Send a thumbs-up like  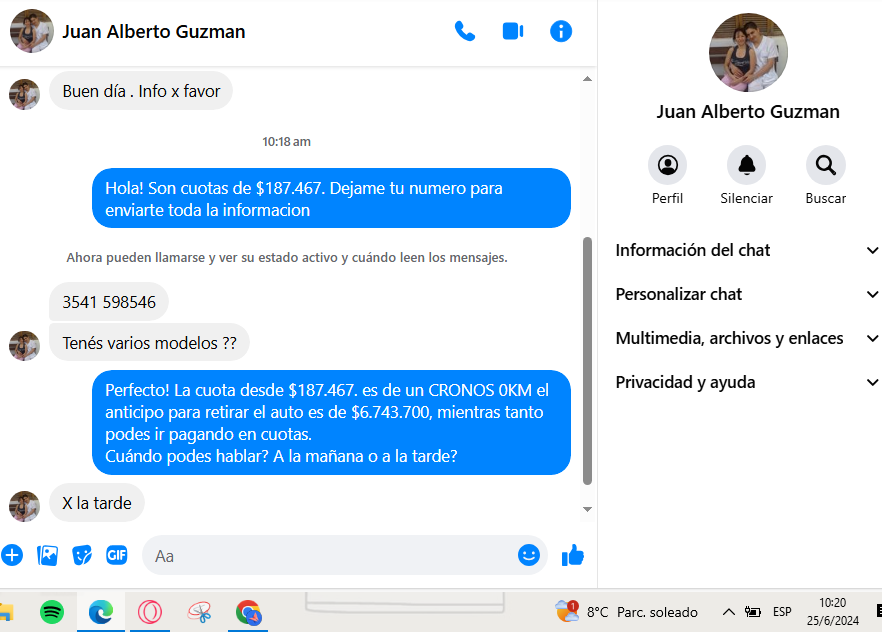point(573,556)
